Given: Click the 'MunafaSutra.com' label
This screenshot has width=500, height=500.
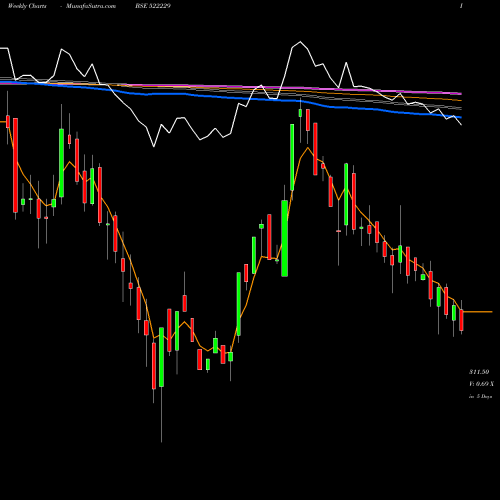Looking at the screenshot, I should 91,6.
